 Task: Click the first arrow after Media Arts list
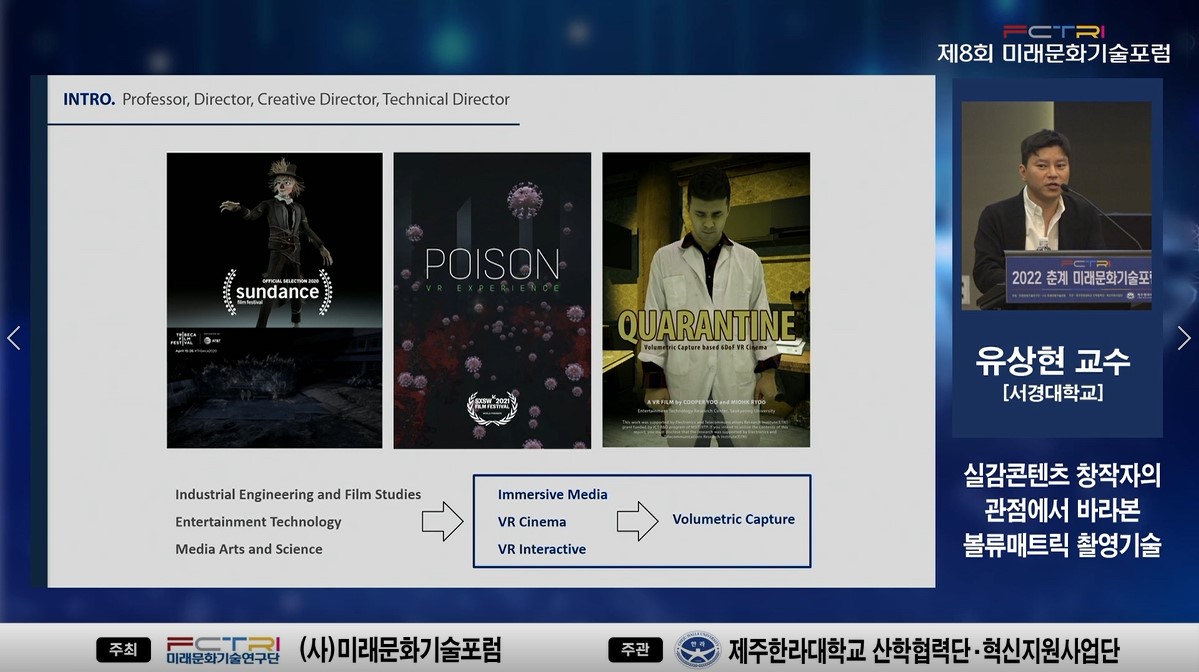tap(442, 521)
